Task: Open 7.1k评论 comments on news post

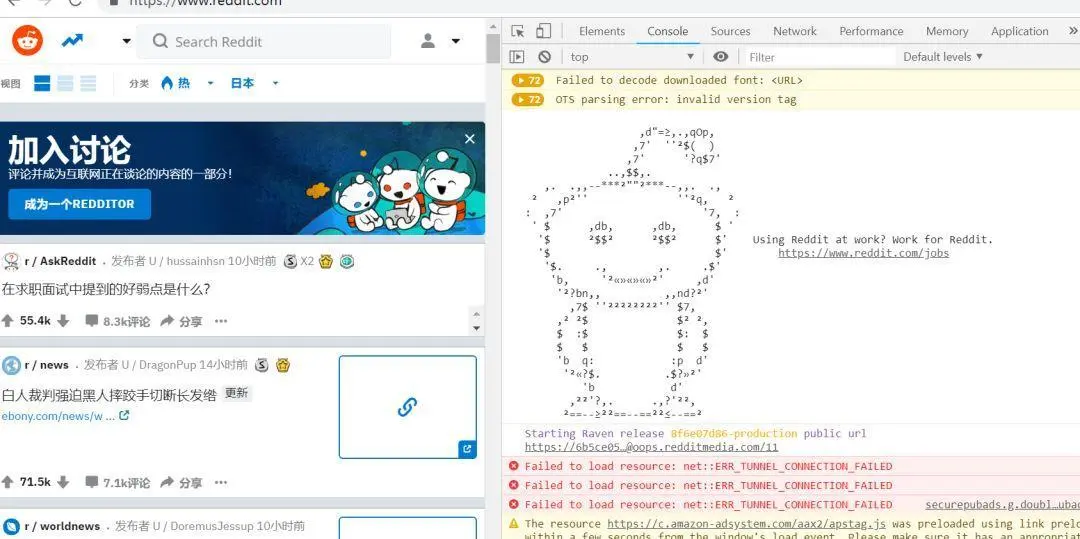Action: click(117, 483)
